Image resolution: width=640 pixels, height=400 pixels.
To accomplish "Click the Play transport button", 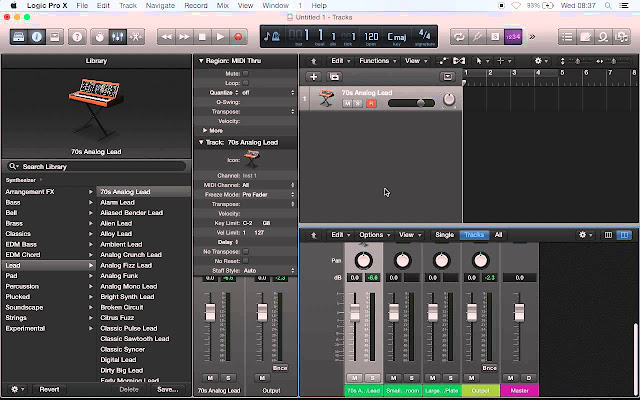I will tap(220, 37).
